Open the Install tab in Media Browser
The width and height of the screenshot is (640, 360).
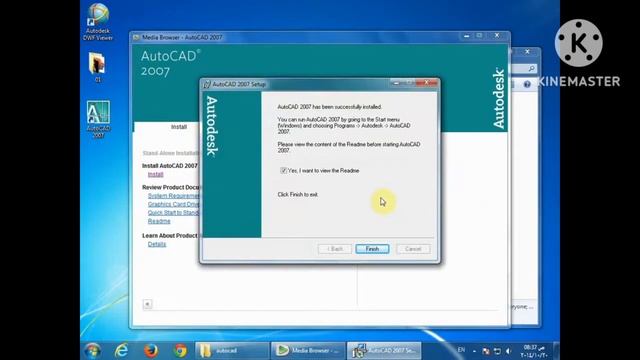click(x=179, y=127)
